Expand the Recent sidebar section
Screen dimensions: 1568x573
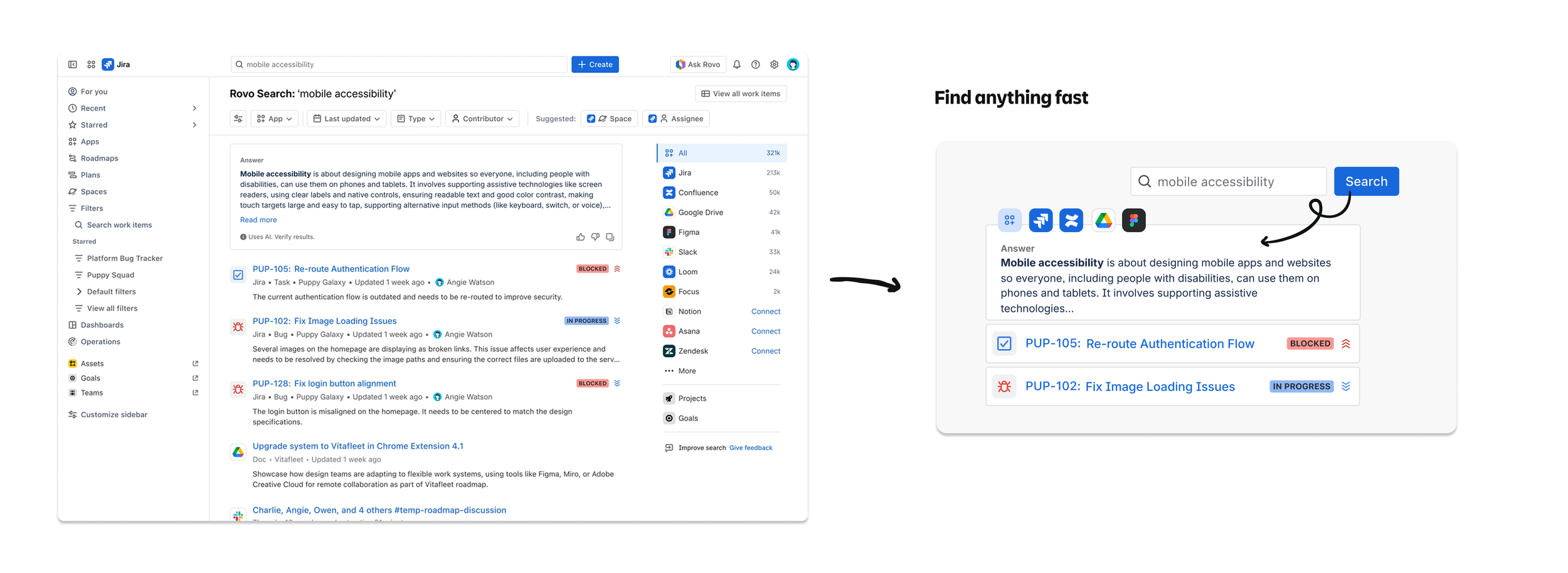pos(194,109)
